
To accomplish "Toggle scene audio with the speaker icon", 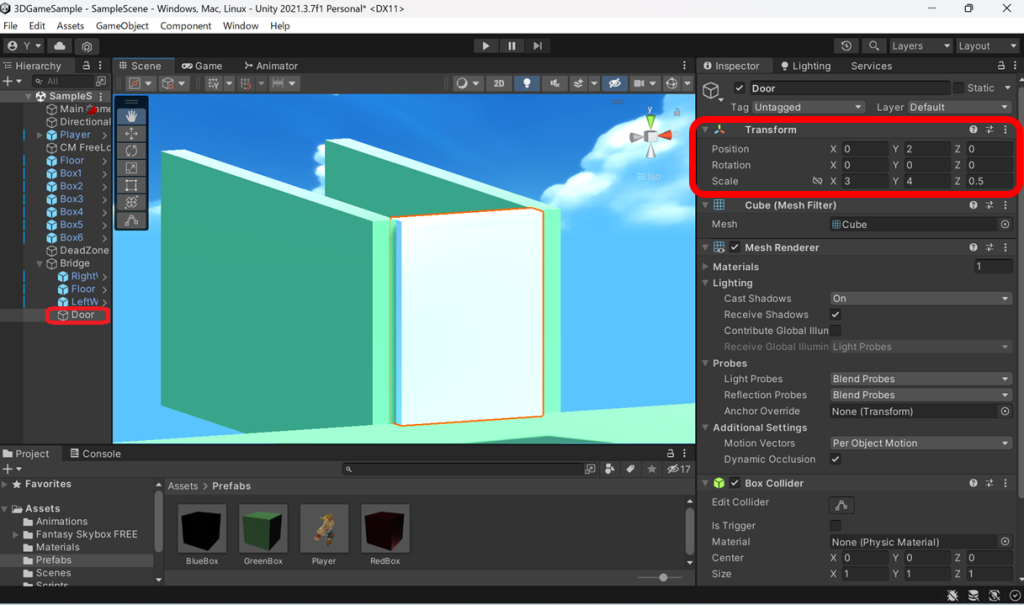I will tap(554, 83).
